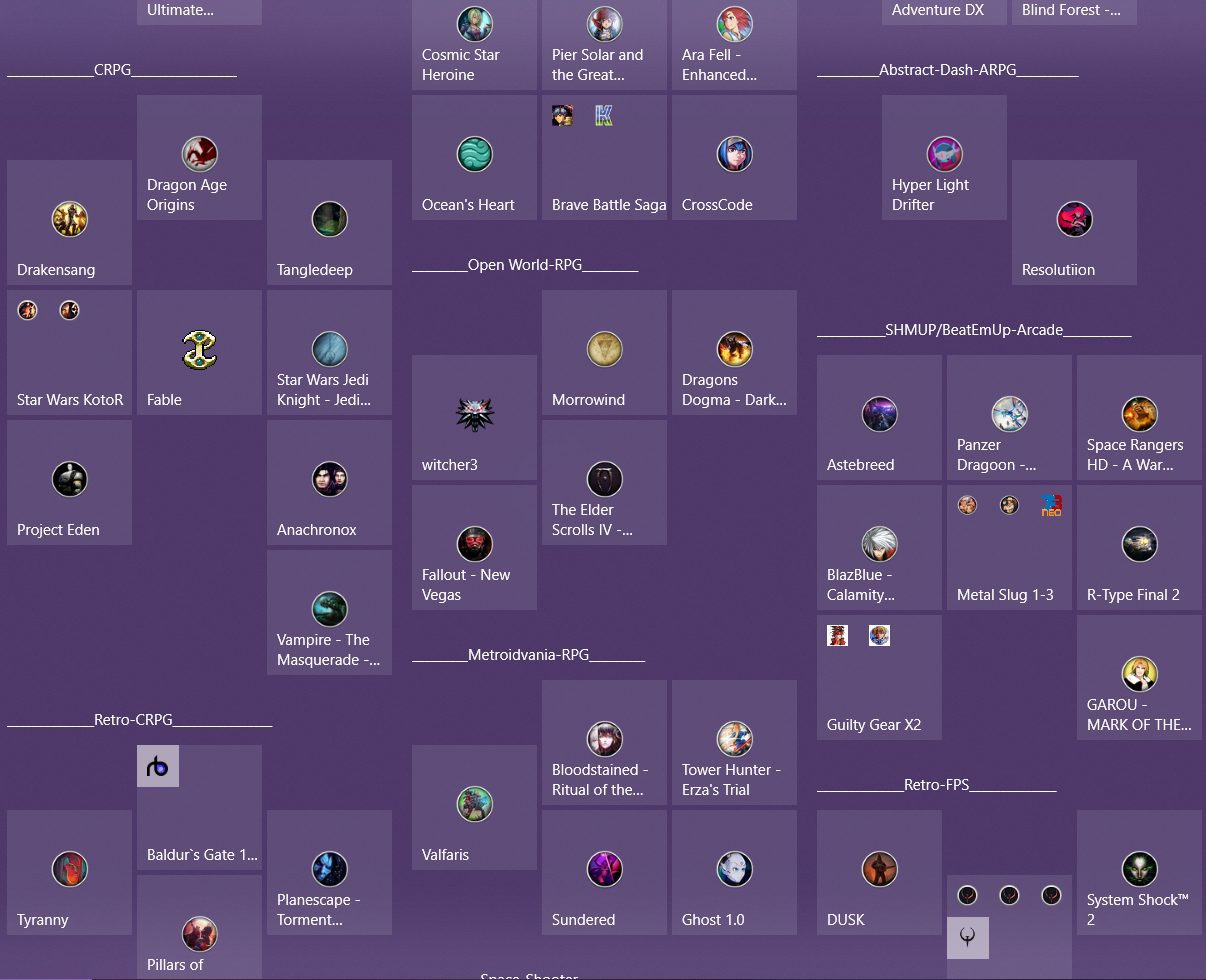Open Project Eden tile
The image size is (1206, 980).
69,482
